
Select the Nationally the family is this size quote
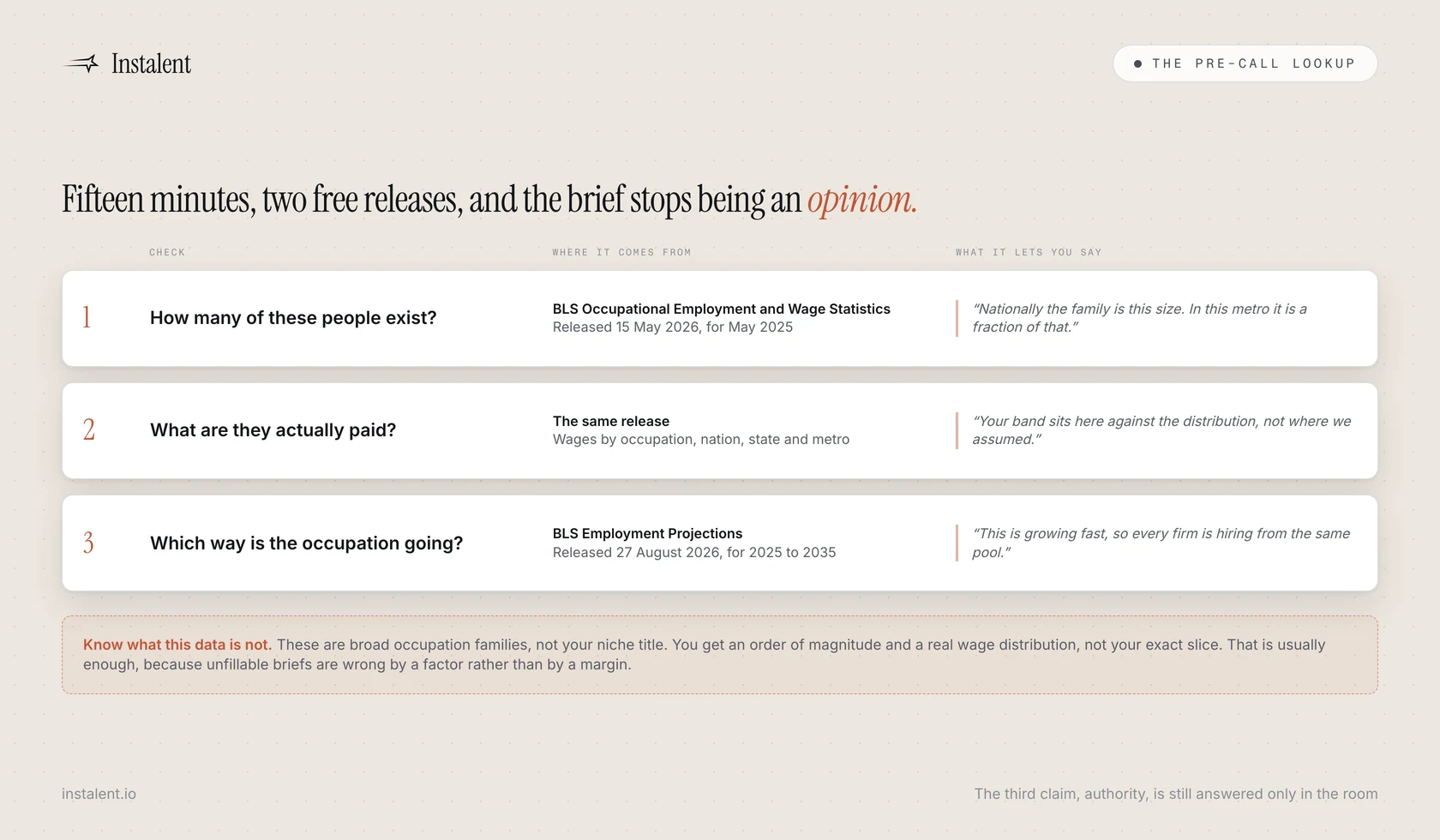click(1139, 318)
